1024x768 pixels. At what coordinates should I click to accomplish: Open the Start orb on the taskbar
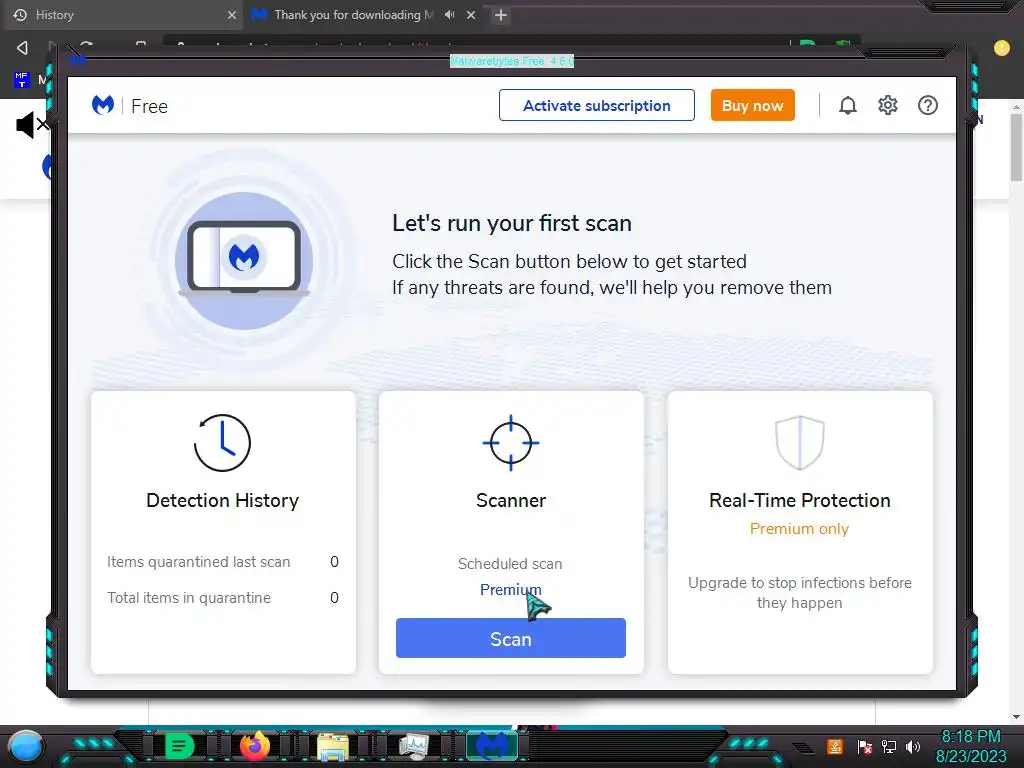pyautogui.click(x=26, y=746)
